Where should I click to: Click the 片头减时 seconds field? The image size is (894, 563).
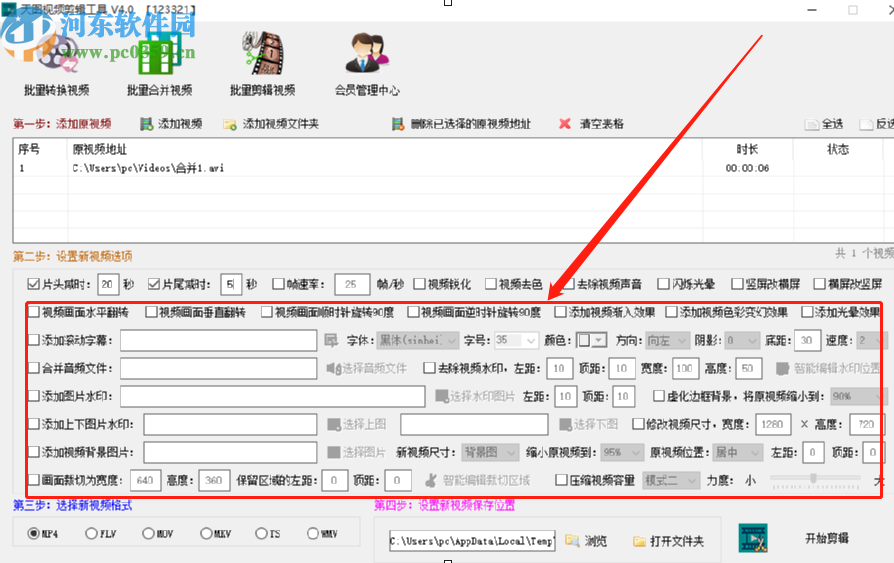[107, 284]
